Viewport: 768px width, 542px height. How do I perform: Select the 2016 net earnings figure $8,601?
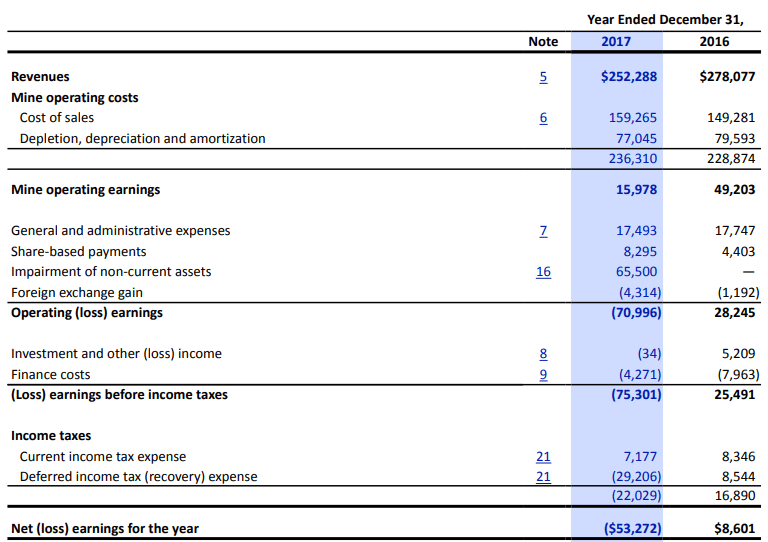tap(735, 529)
